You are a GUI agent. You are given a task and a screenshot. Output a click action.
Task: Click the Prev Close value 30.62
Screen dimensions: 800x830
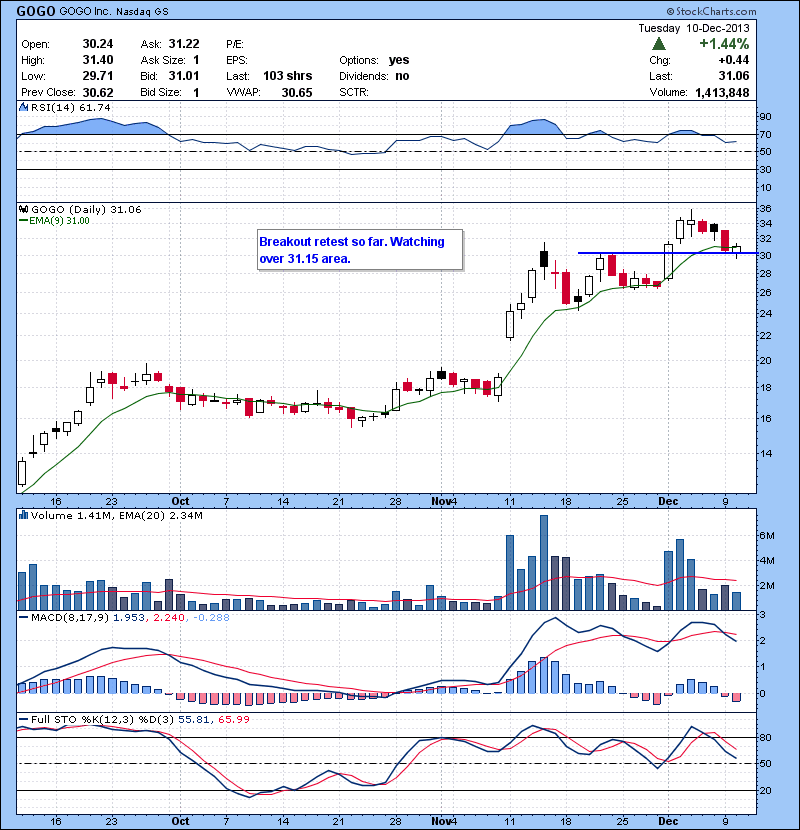click(x=97, y=93)
